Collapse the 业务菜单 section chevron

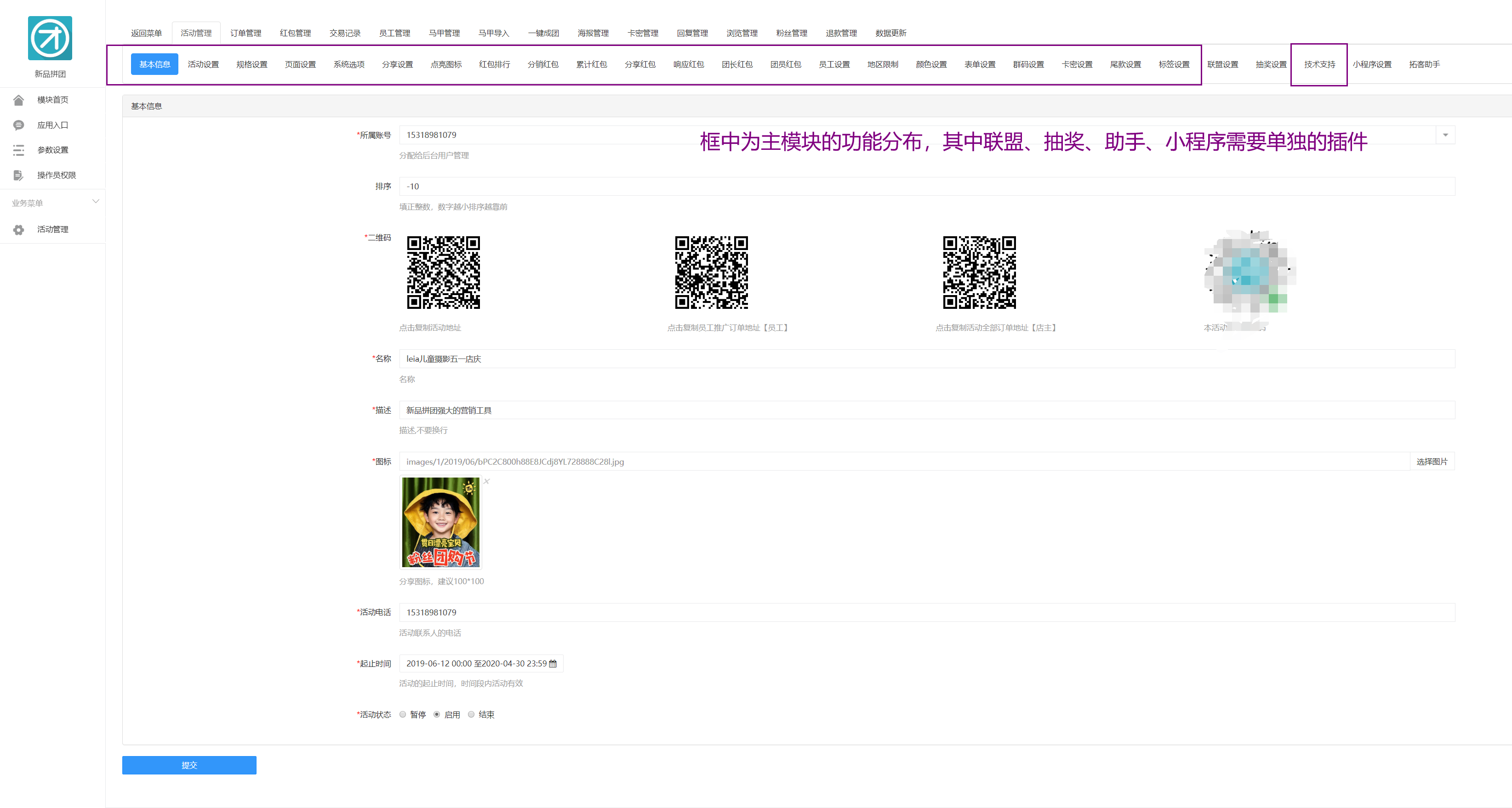[96, 202]
